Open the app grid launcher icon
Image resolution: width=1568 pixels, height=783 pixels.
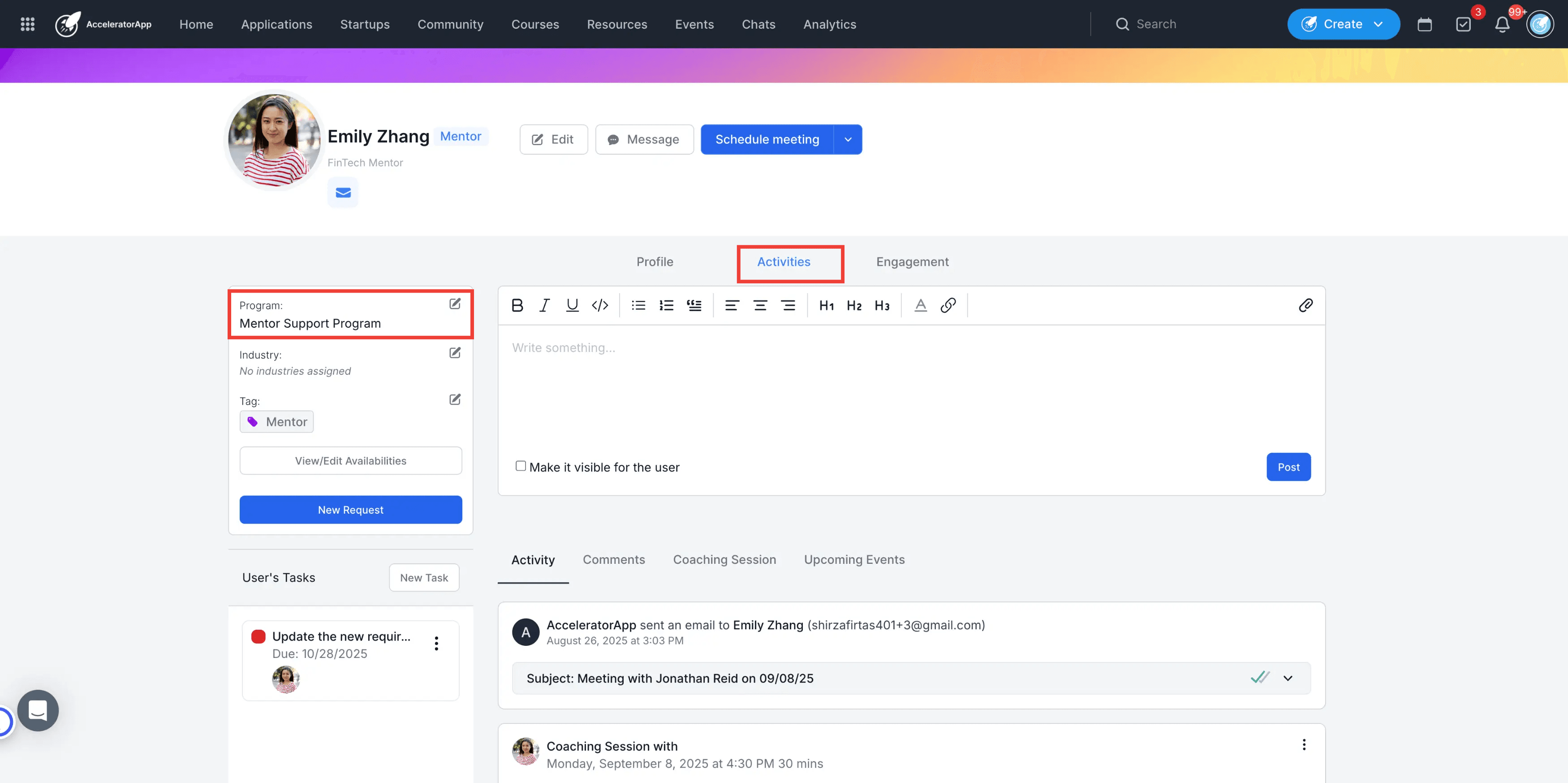point(27,24)
